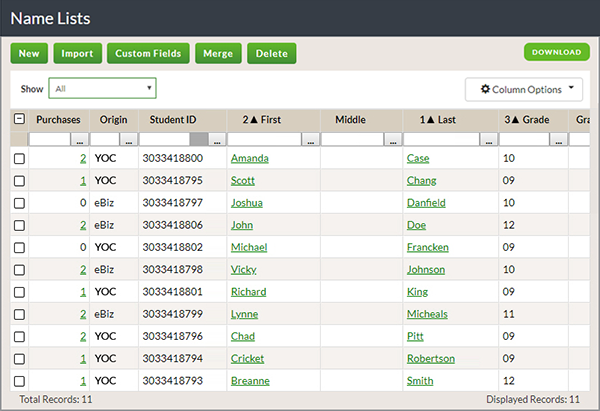The width and height of the screenshot is (600, 411).
Task: Expand the Column Options dropdown
Action: [524, 89]
